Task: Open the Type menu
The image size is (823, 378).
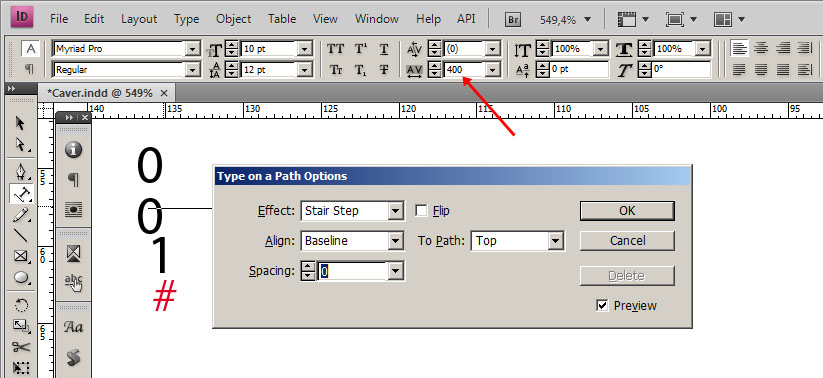Action: coord(186,19)
